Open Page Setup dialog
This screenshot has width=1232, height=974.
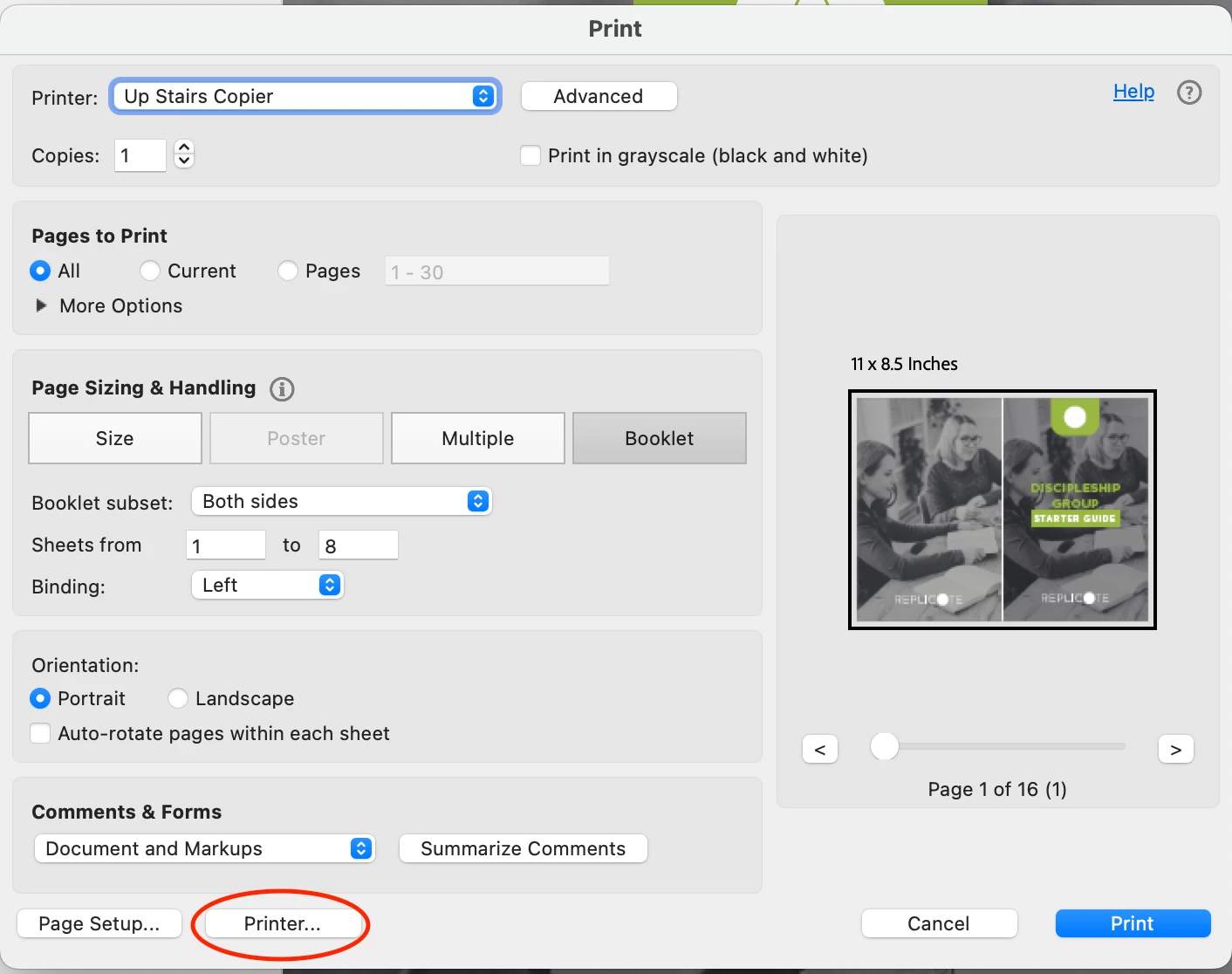[x=99, y=923]
